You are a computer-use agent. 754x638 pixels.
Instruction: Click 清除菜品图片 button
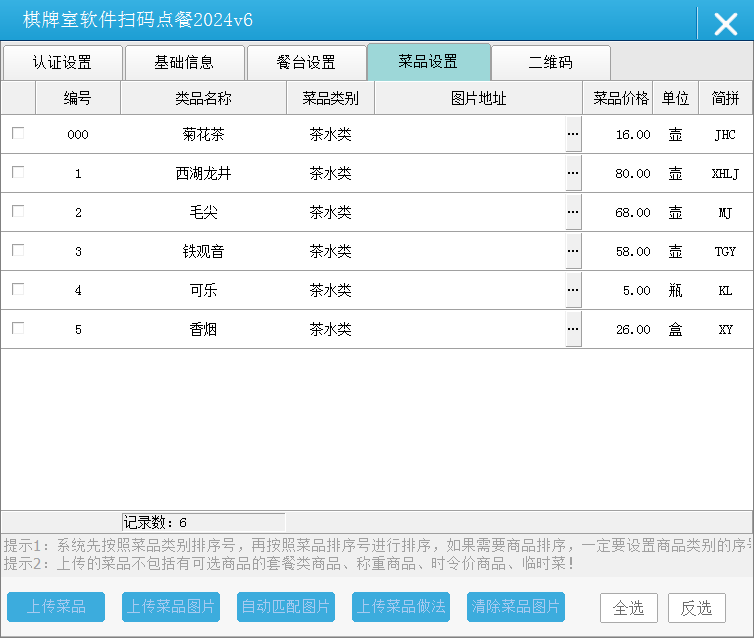516,606
